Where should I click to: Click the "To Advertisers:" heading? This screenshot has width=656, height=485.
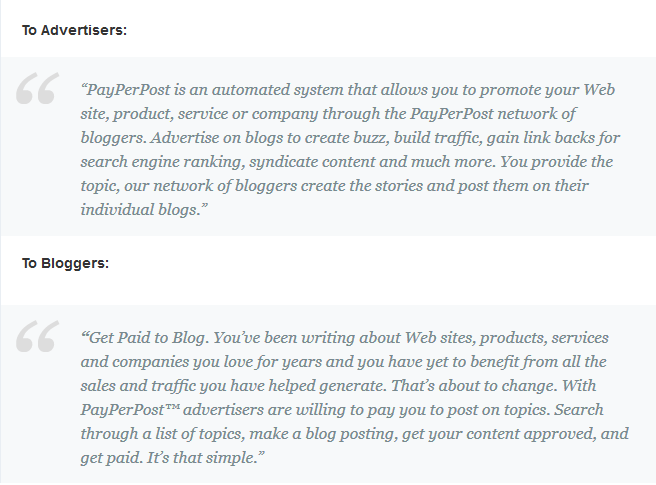point(74,30)
